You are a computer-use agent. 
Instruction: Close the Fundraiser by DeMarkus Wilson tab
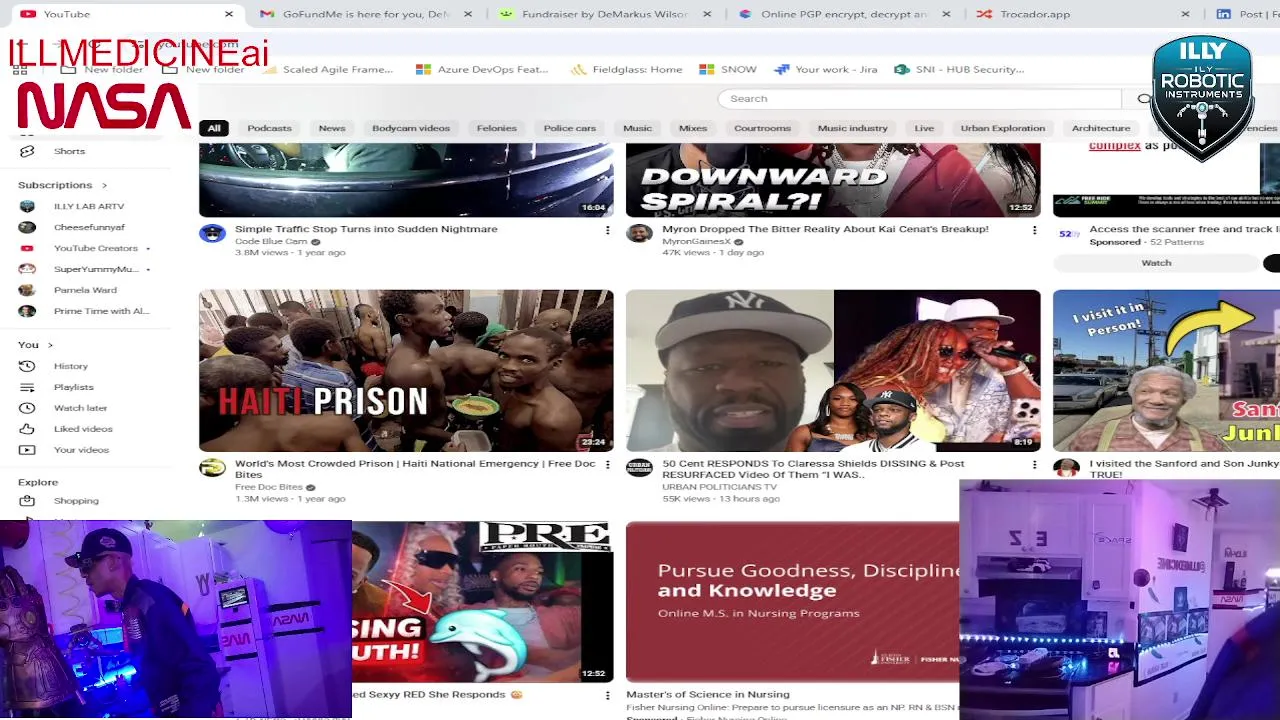pos(707,14)
